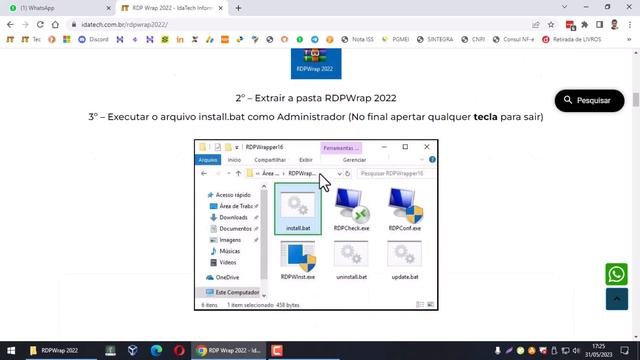Open the taskbar clock and date
This screenshot has width=640, height=360.
tap(598, 351)
